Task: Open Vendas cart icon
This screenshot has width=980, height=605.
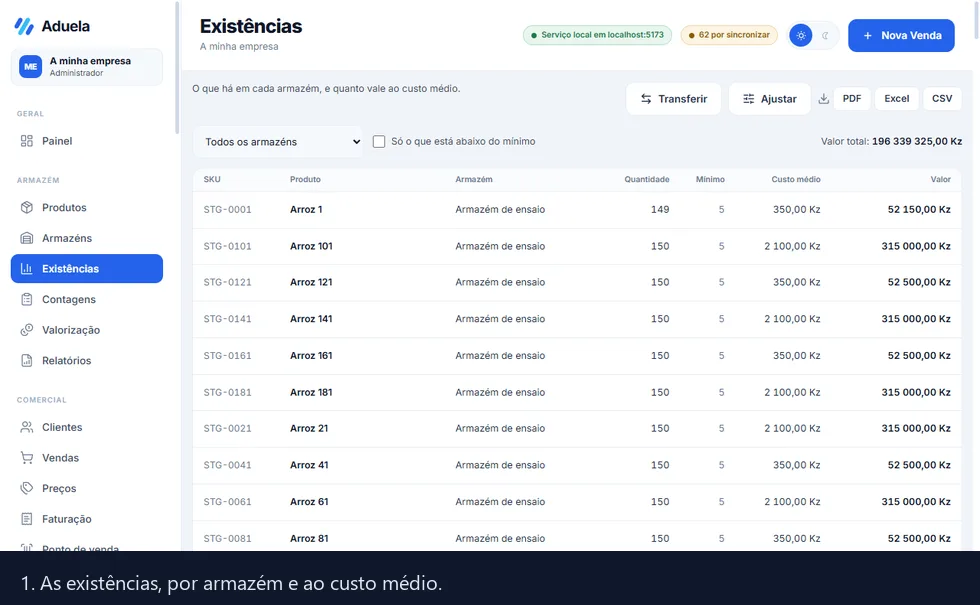Action: tap(26, 458)
